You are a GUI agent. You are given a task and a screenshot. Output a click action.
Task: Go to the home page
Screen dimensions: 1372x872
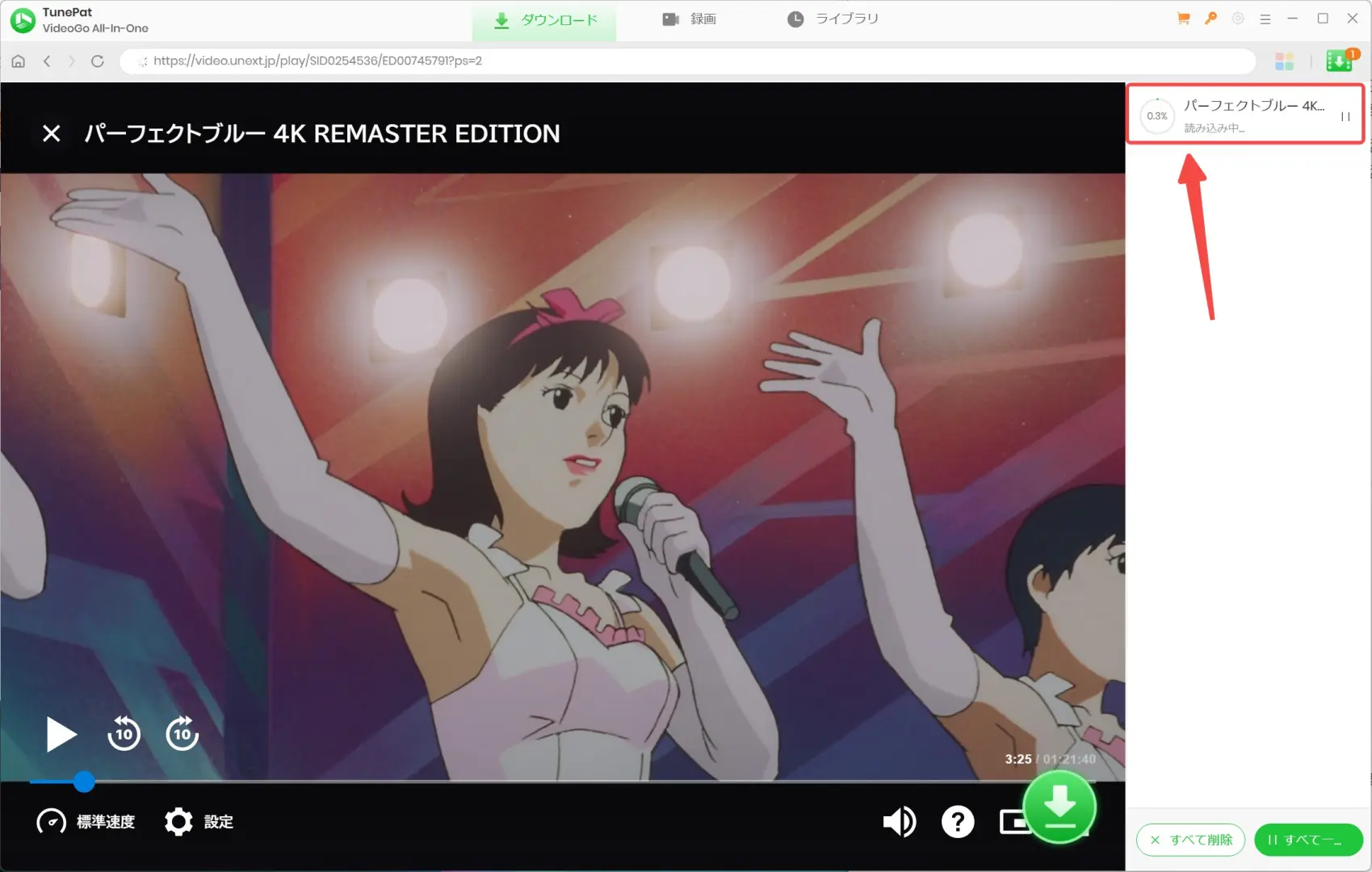(x=19, y=61)
